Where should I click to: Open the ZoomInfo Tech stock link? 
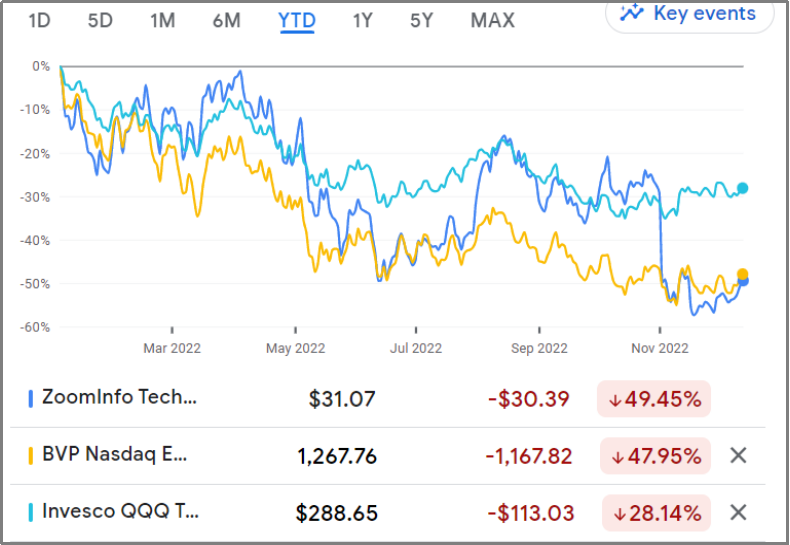tap(120, 398)
